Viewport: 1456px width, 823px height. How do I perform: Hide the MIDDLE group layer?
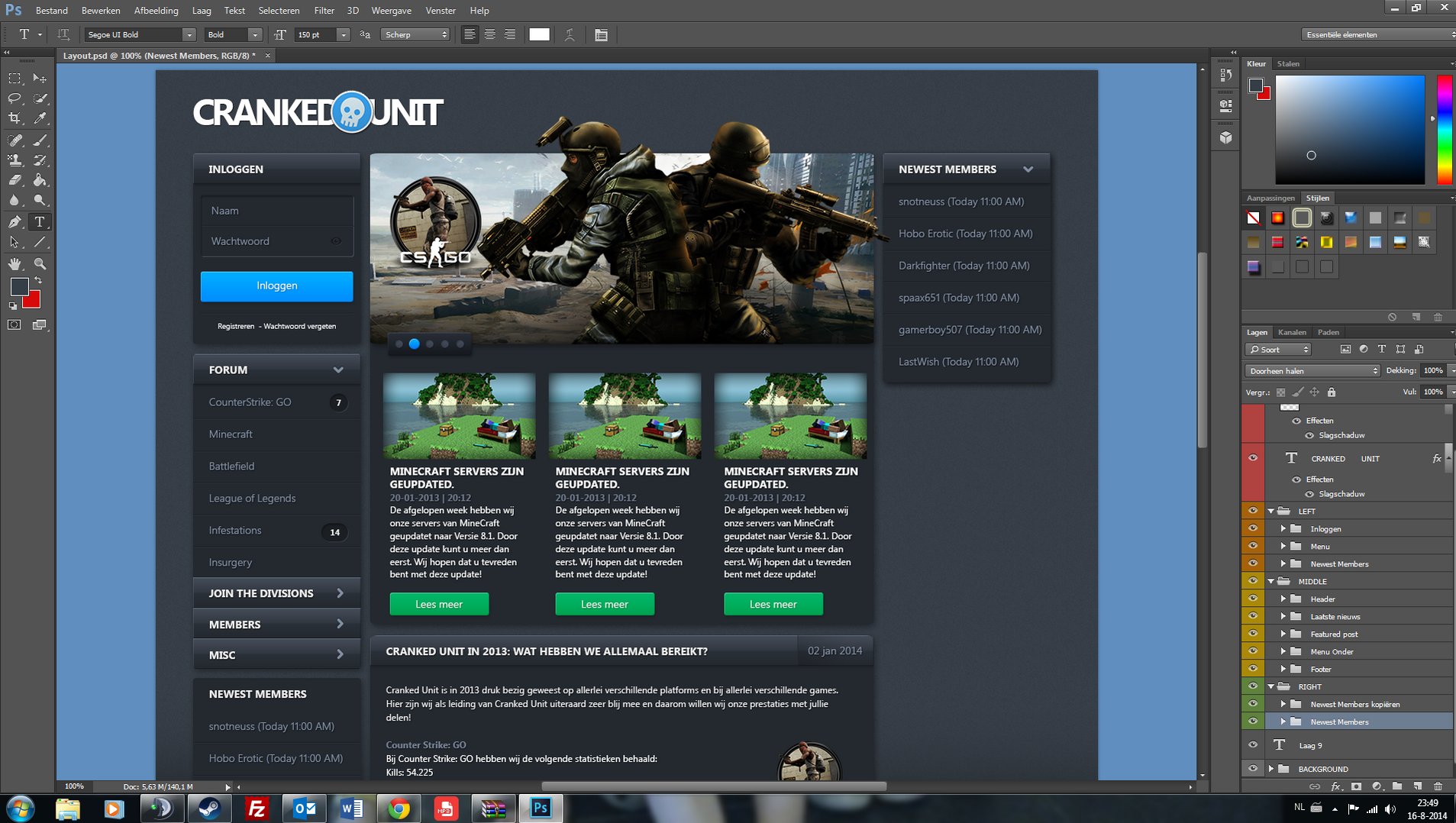[x=1253, y=581]
